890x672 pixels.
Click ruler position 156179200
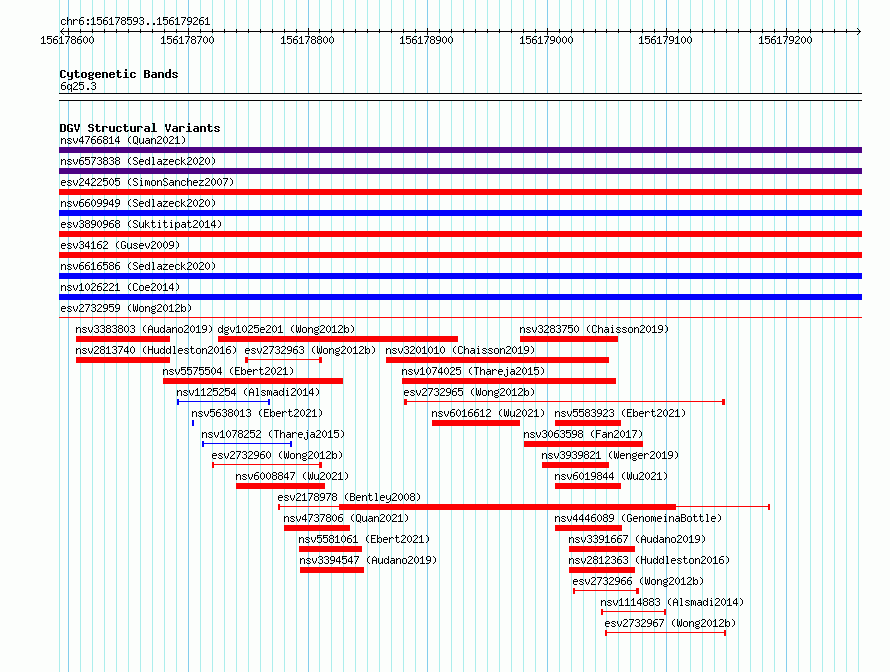(x=785, y=40)
